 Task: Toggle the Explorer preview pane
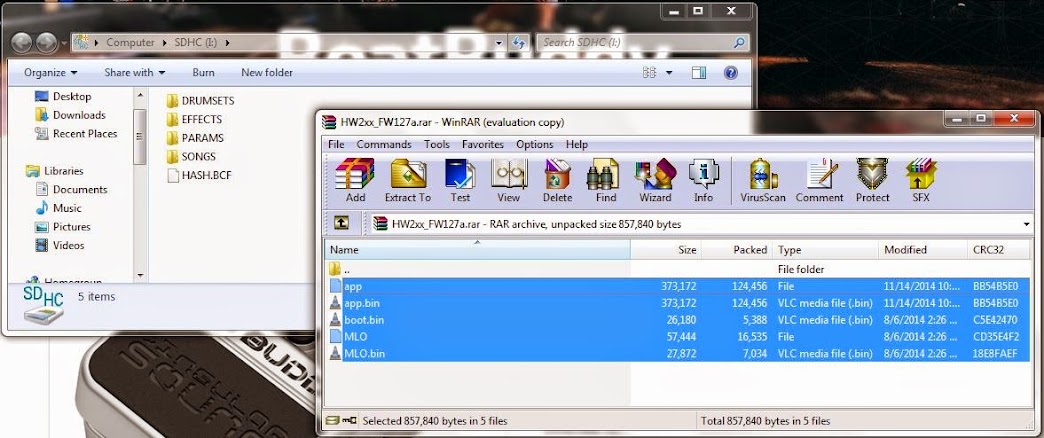[x=698, y=73]
